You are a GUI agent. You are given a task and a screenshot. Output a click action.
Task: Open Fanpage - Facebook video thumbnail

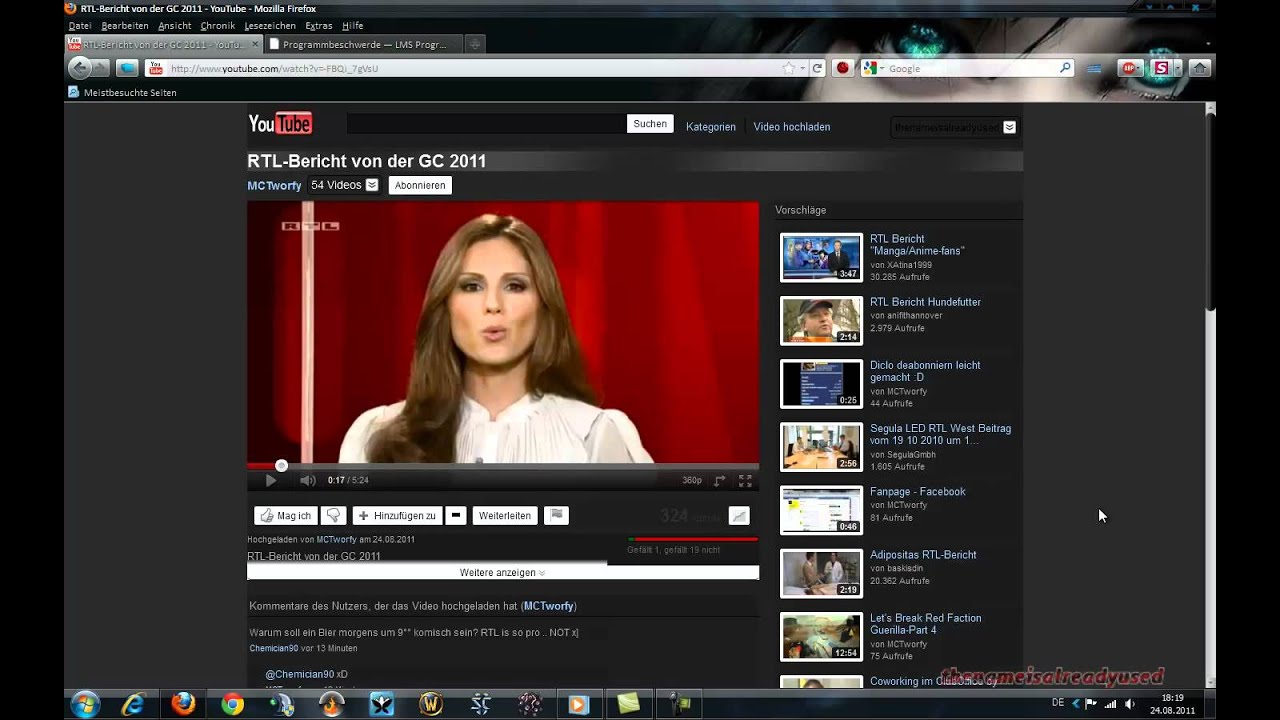[x=821, y=510]
